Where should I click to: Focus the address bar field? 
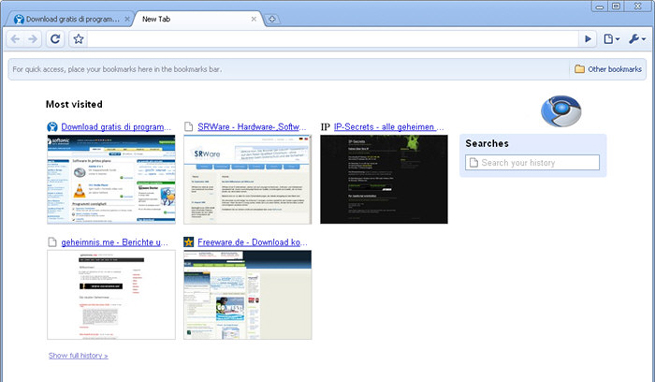pos(333,39)
